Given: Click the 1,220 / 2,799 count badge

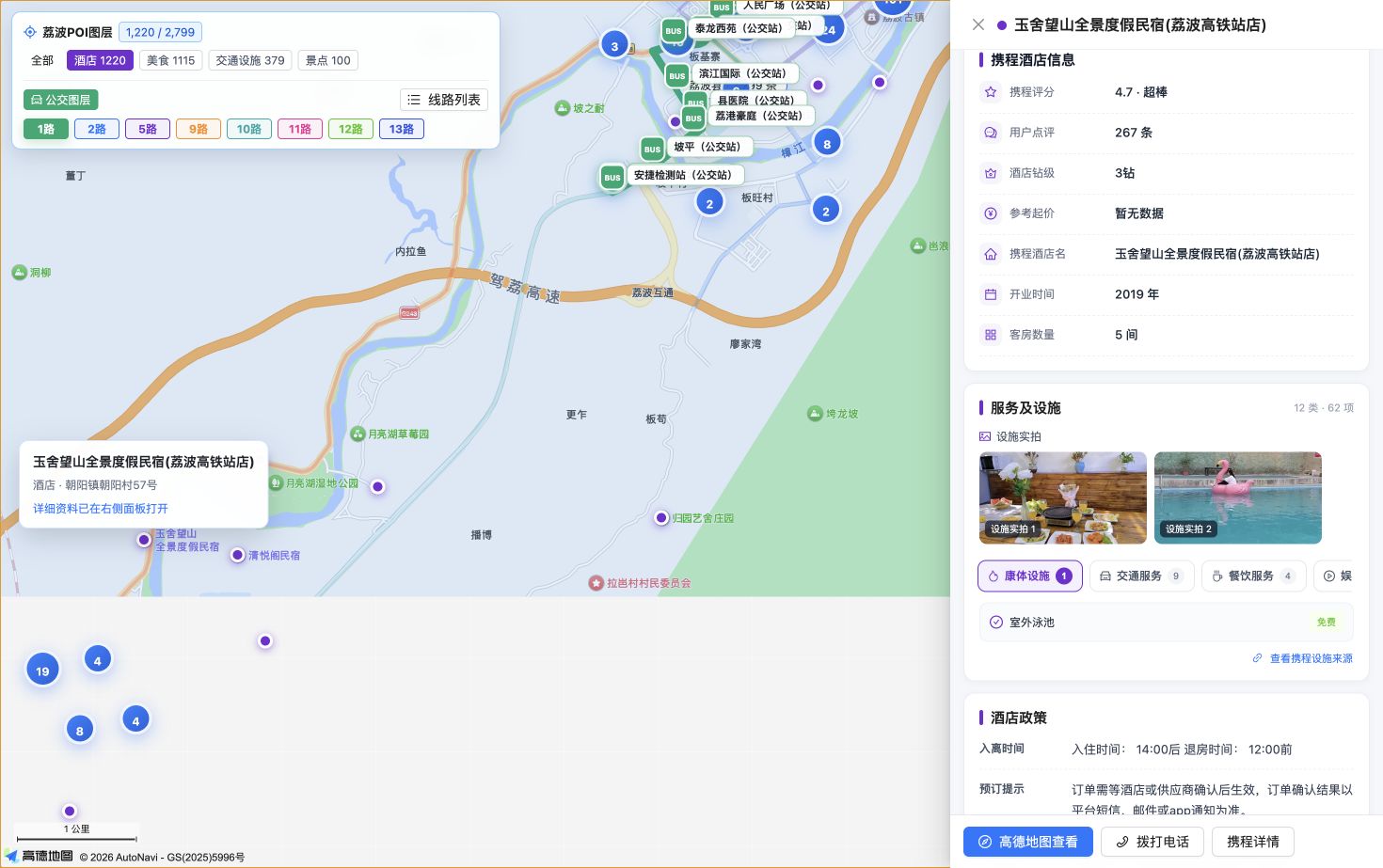Looking at the screenshot, I should (160, 32).
